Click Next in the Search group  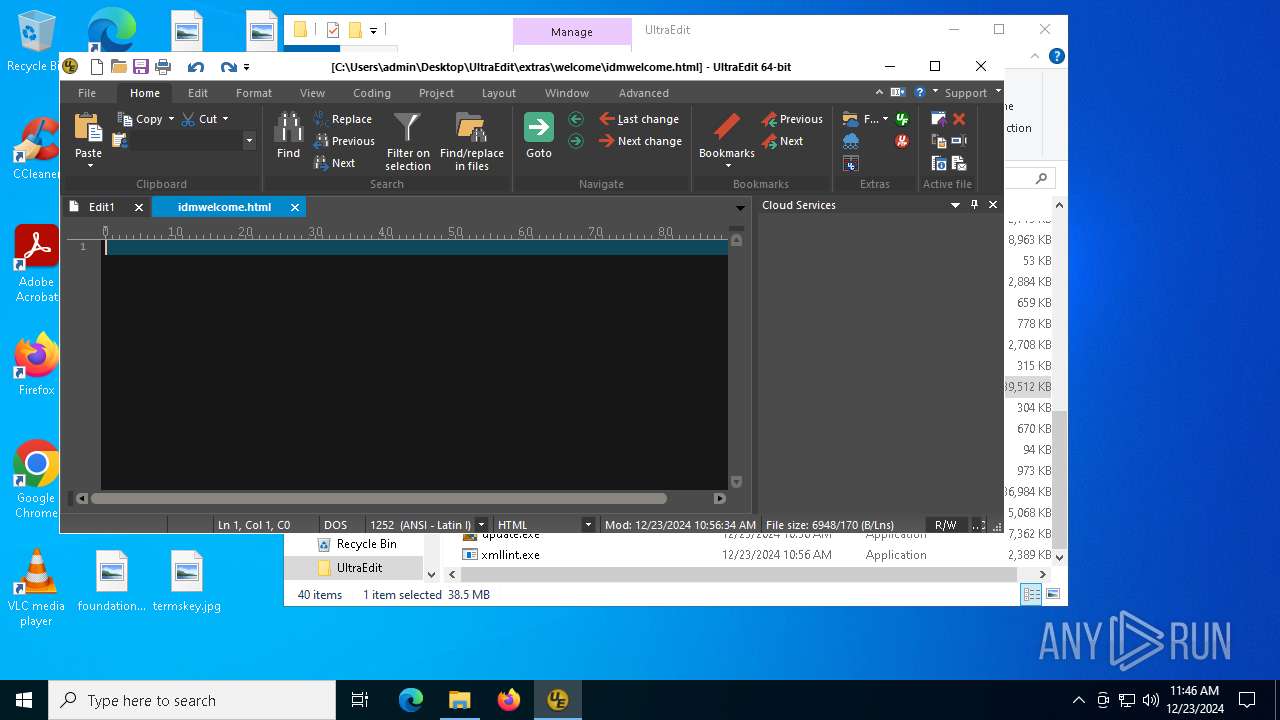pyautogui.click(x=334, y=163)
